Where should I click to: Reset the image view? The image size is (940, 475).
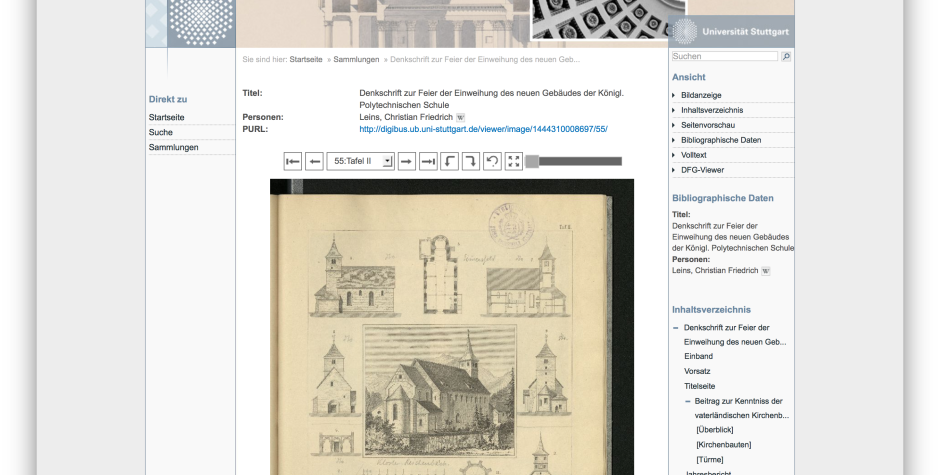492,161
